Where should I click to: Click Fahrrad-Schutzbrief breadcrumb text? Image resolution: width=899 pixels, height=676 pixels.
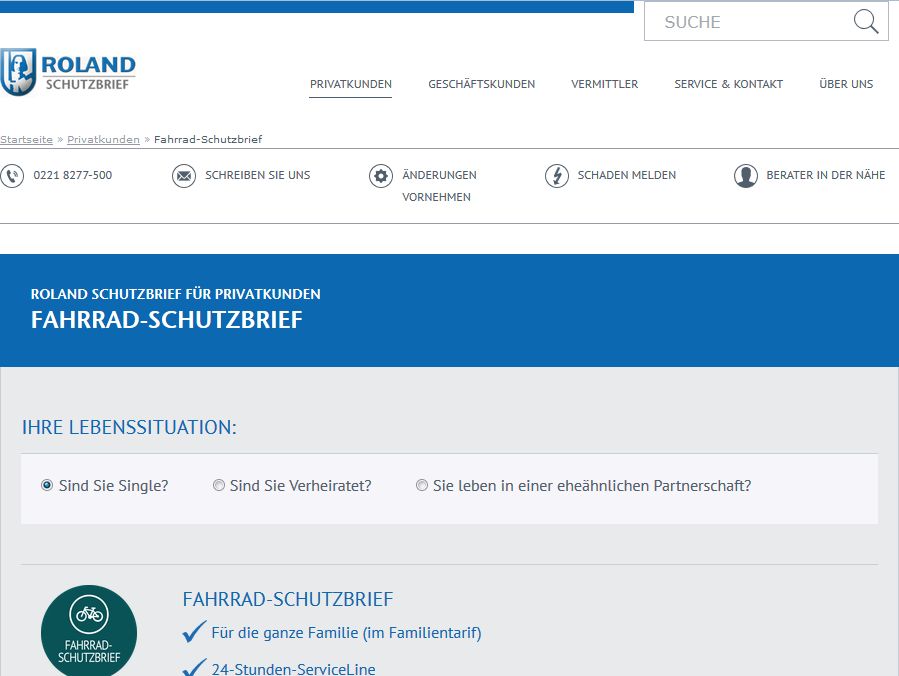208,139
